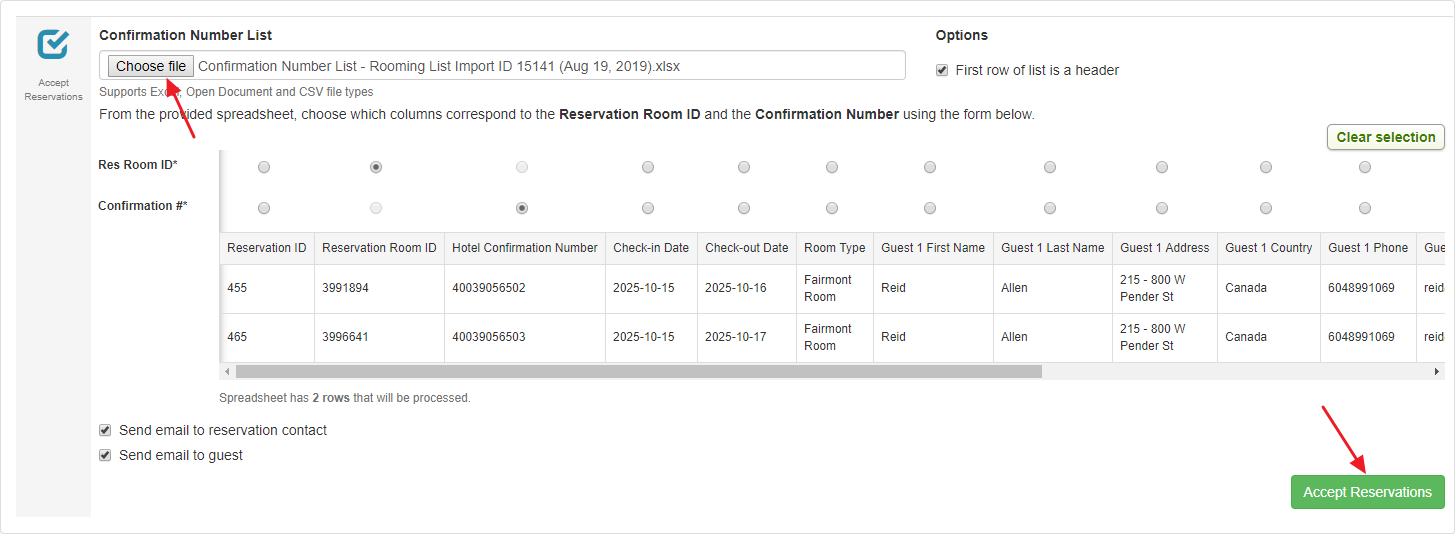Click the Hotel Confirmation Number column header
The image size is (1455, 534).
525,248
